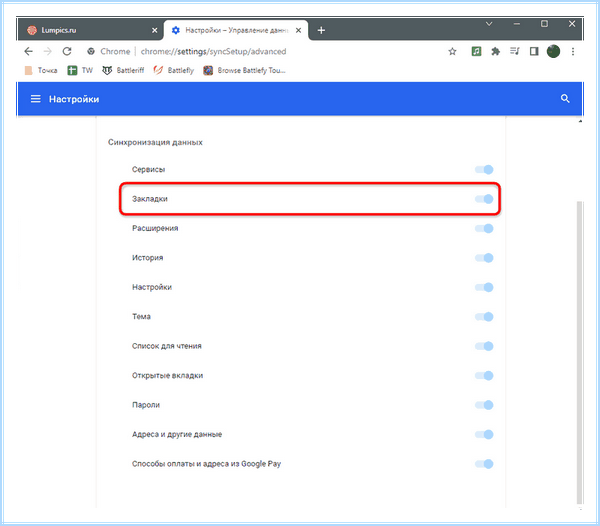Screen dimensions: 600x526
Task: Toggle the Тема sync switch
Action: point(484,317)
